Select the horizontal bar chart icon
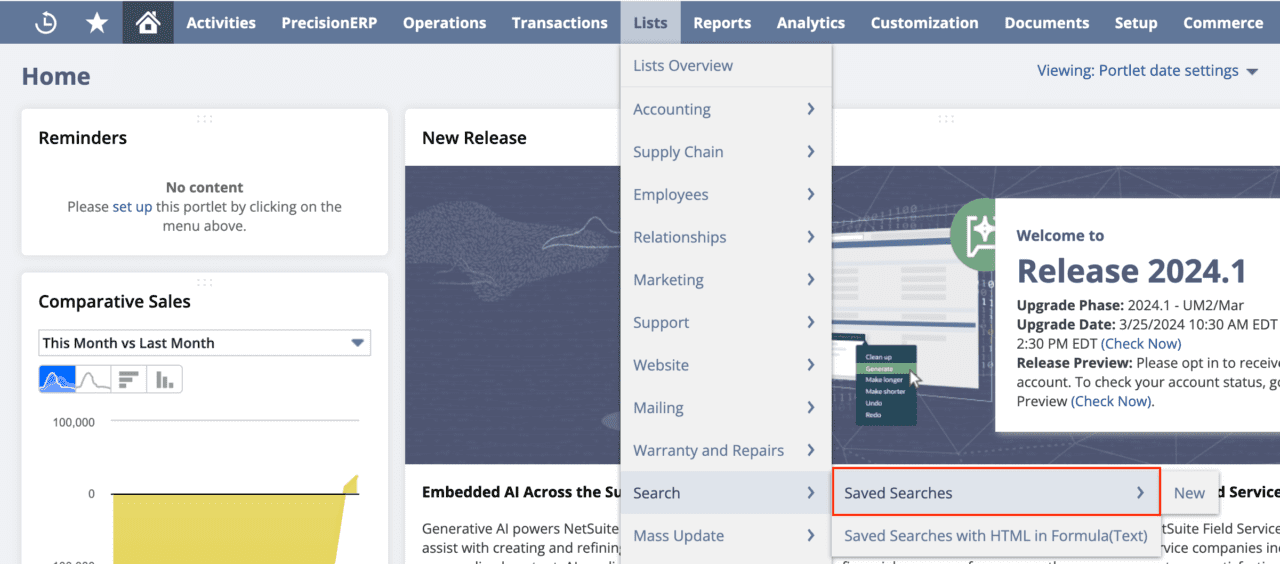The image size is (1280, 564). 128,379
